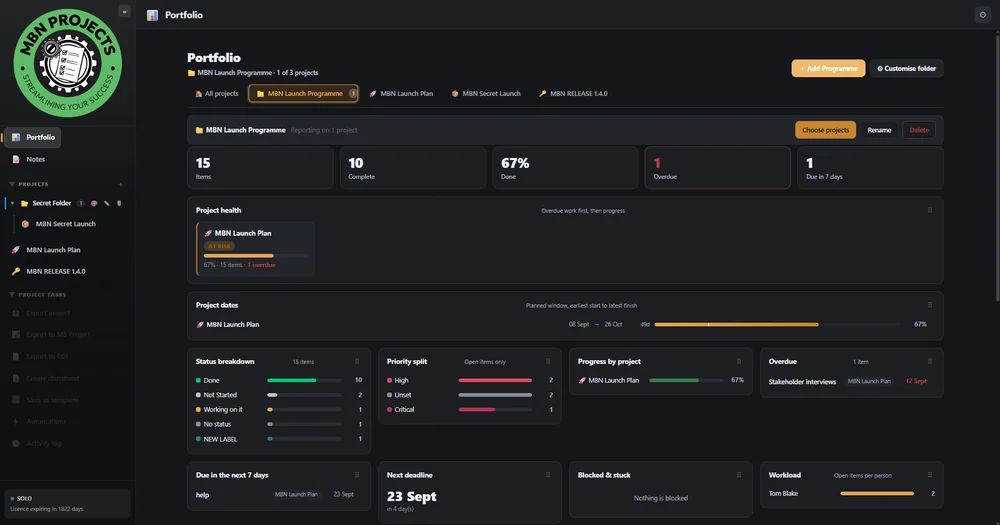Collapse the sidebar with the top arrow button

pyautogui.click(x=124, y=11)
